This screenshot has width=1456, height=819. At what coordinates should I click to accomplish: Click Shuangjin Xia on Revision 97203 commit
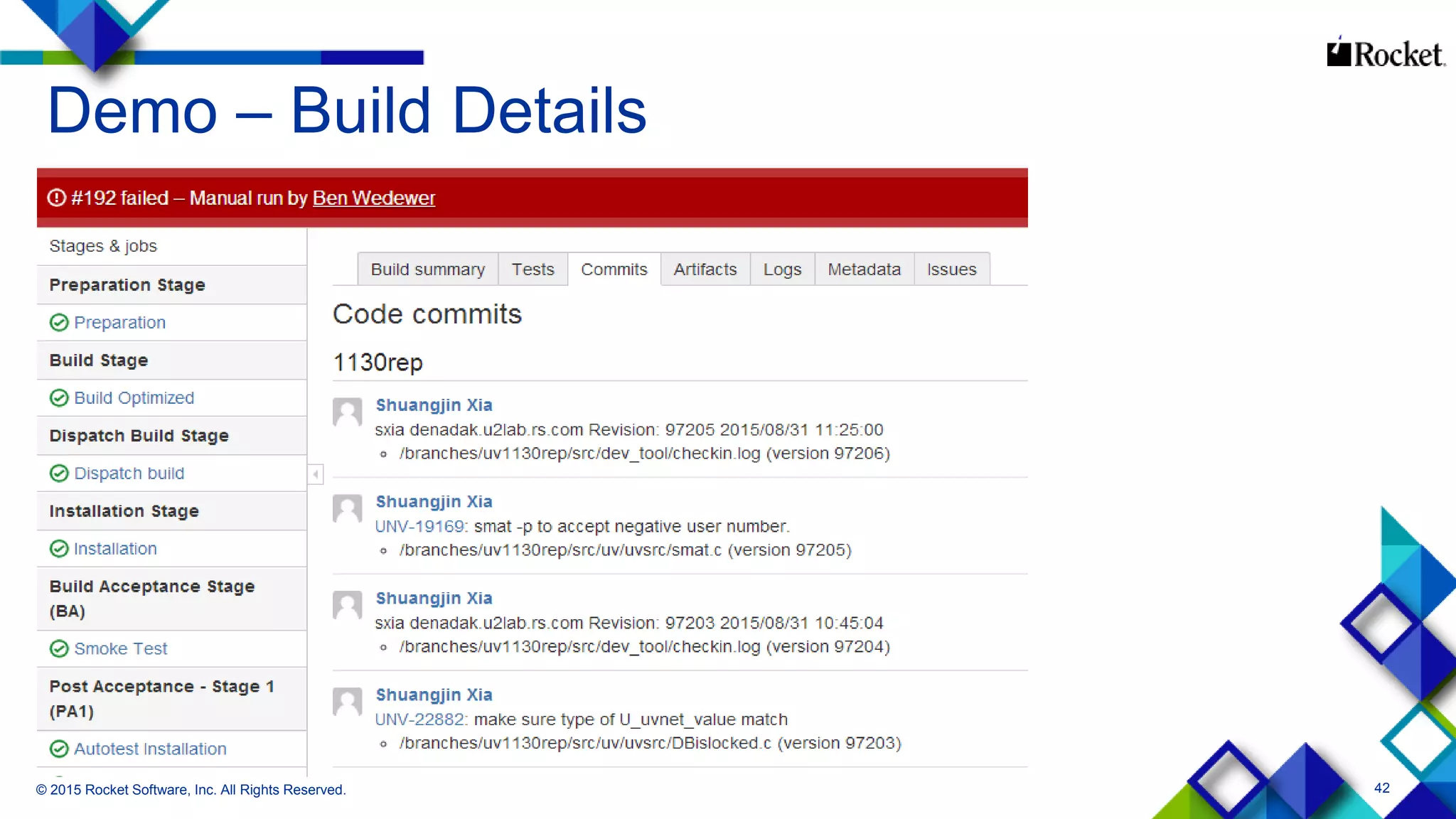(x=434, y=599)
